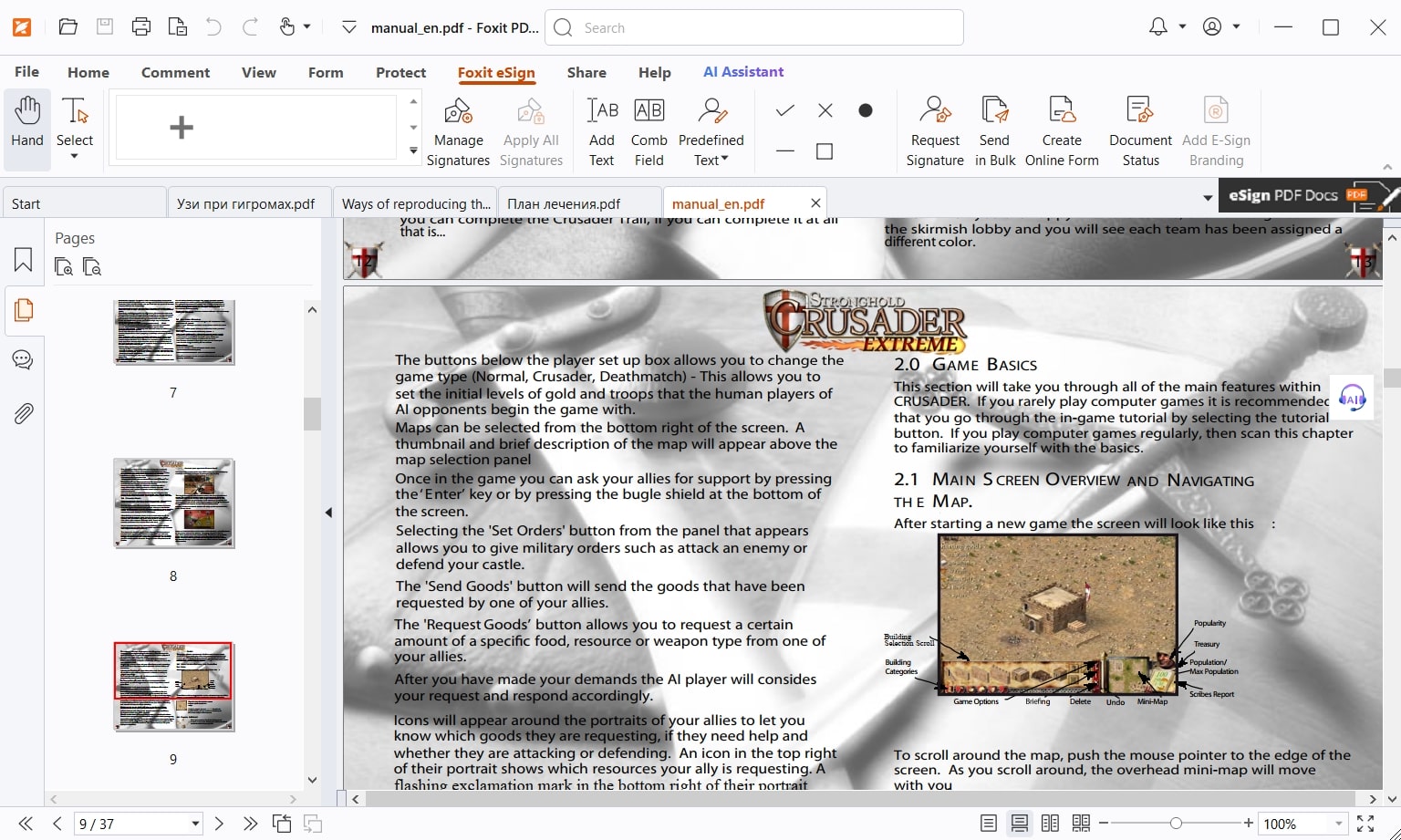Select the filled dot stamp
The height and width of the screenshot is (840, 1401).
(x=866, y=110)
